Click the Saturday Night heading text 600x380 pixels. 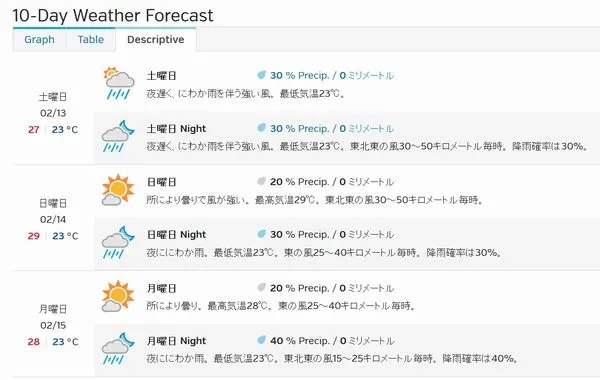[176, 129]
